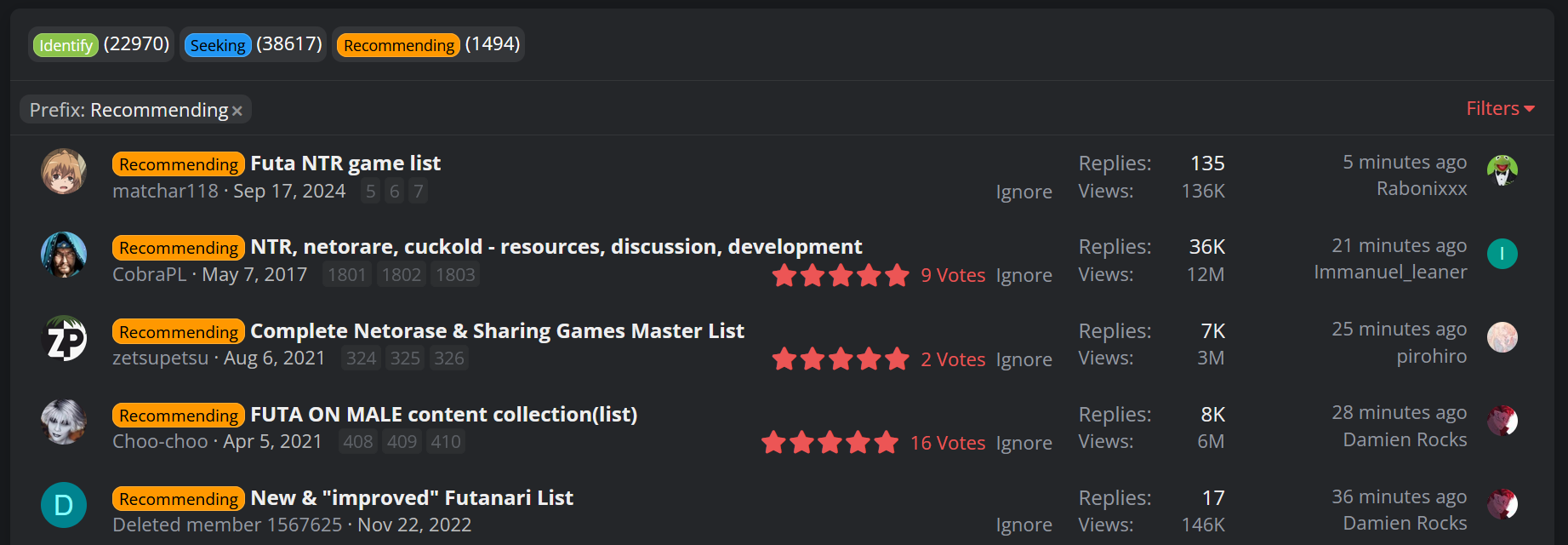Select the Recommending prefix with 1494 threads

tap(399, 45)
